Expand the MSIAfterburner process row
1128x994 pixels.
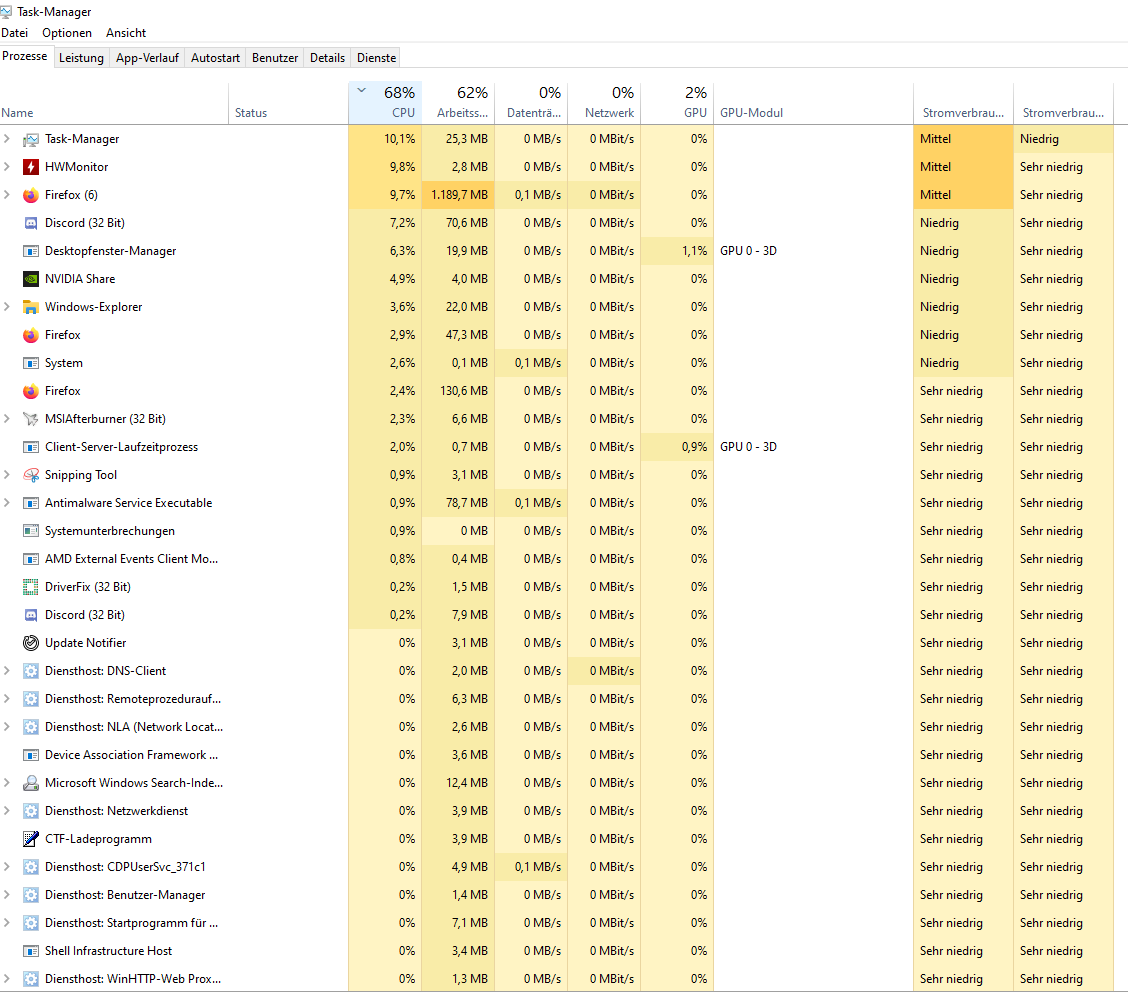pos(7,419)
